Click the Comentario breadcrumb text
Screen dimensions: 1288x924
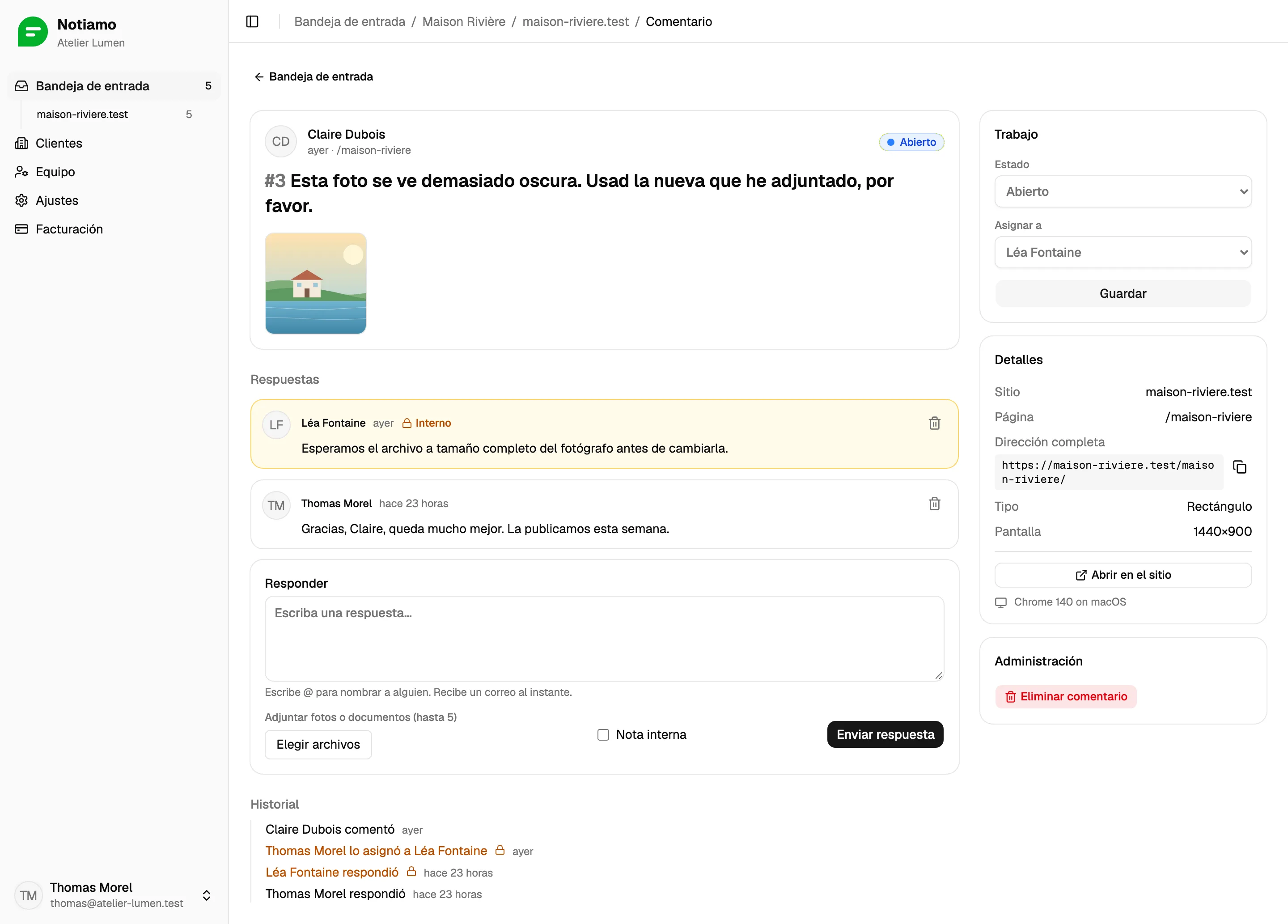[x=678, y=21]
